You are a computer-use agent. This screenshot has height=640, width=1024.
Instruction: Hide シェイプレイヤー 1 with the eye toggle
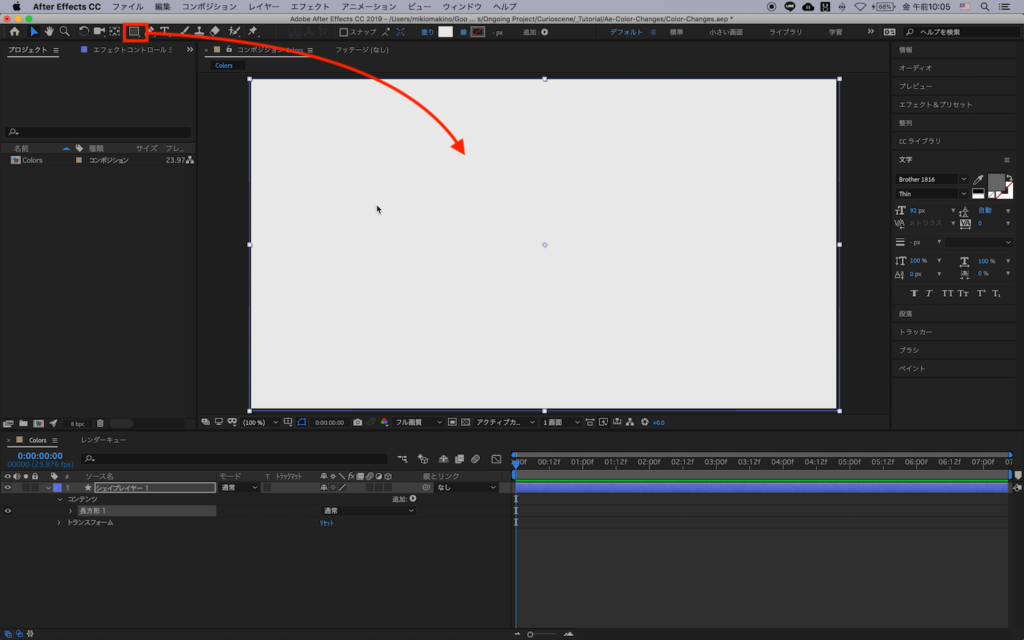coord(8,487)
